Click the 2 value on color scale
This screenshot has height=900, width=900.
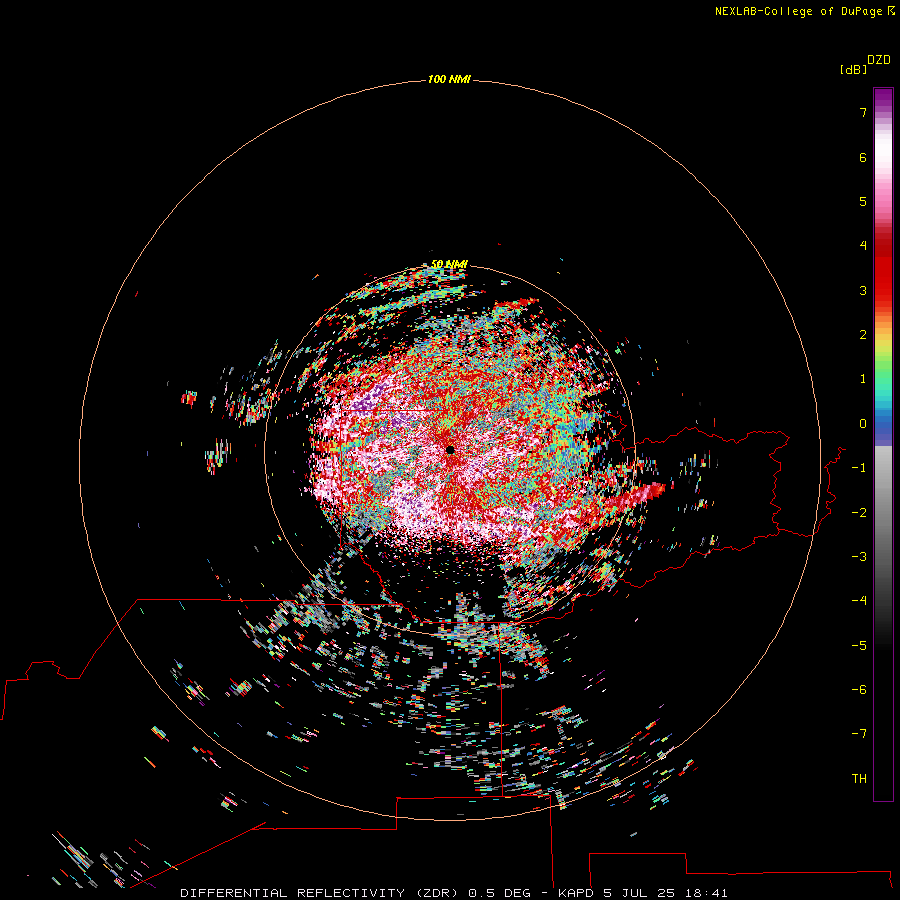click(x=863, y=335)
